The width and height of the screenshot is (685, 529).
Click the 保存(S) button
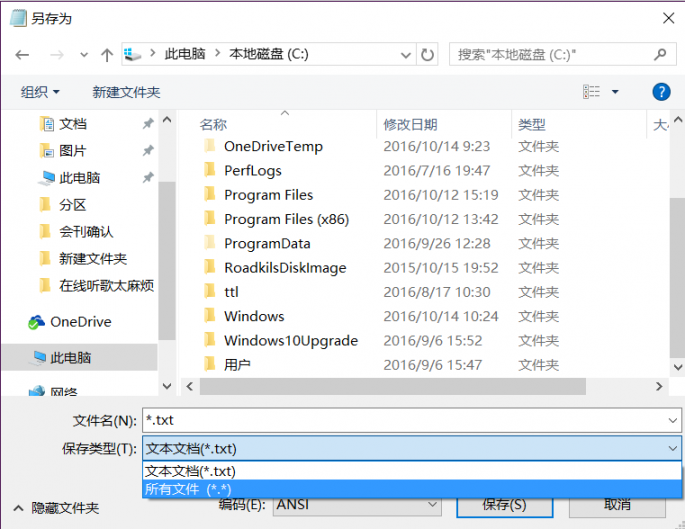click(x=505, y=506)
